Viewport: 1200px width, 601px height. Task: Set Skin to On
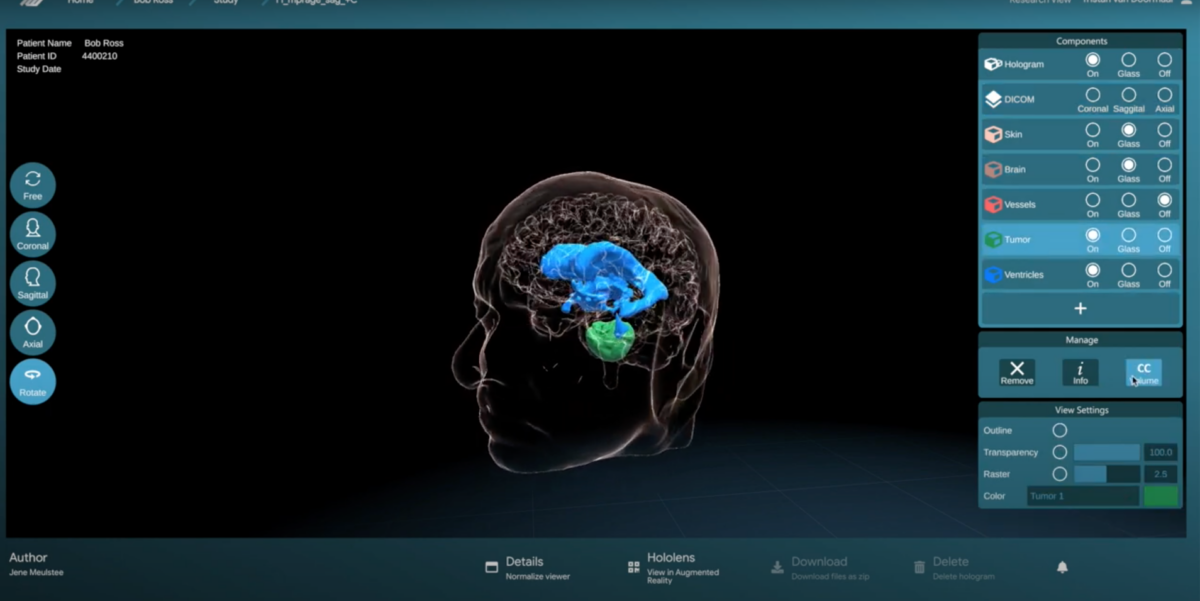click(1093, 130)
